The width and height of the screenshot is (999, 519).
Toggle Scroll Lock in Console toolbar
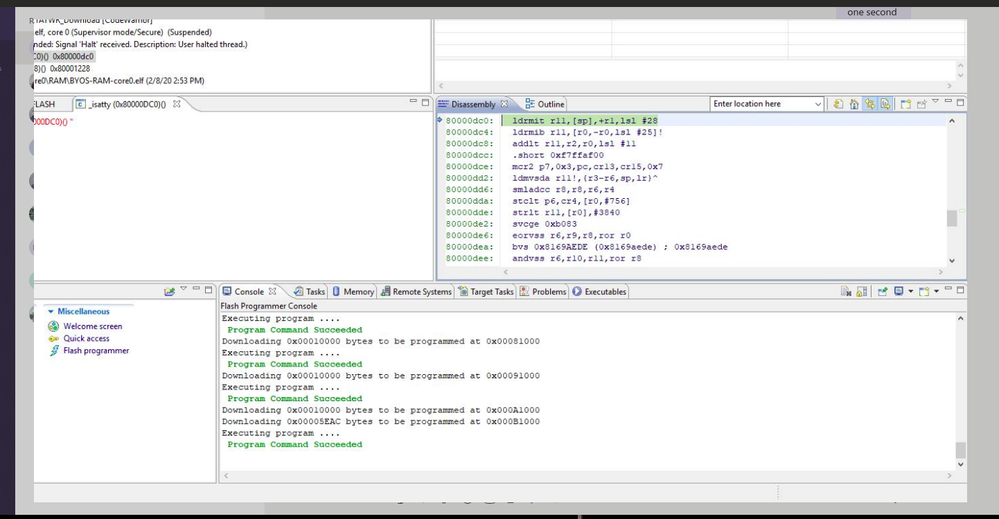(861, 292)
